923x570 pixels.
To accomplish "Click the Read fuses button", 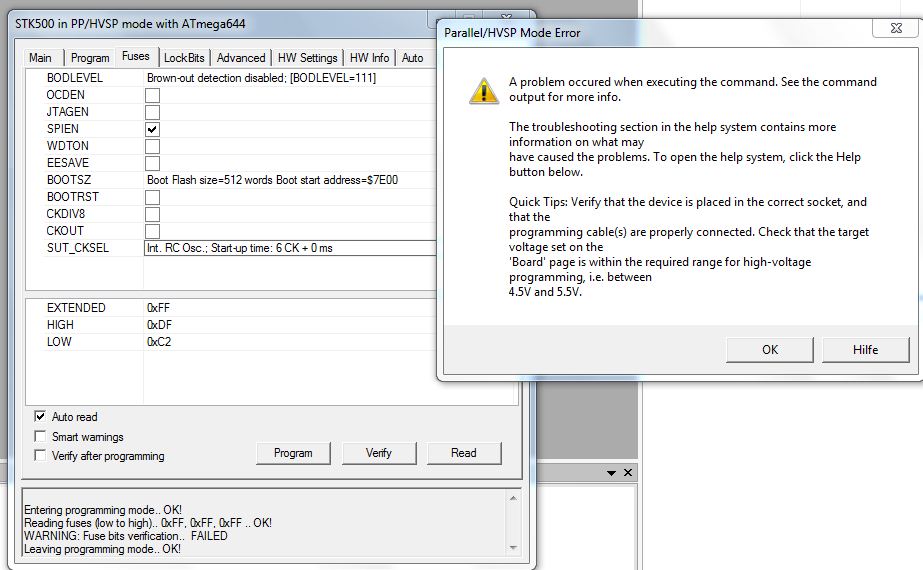I will tap(464, 453).
